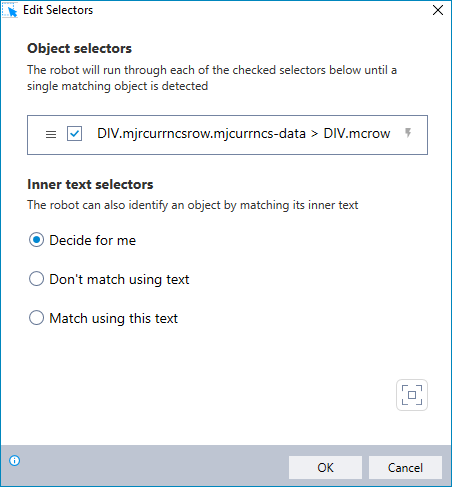The height and width of the screenshot is (487, 452).
Task: Click the Cancel button
Action: pos(405,467)
